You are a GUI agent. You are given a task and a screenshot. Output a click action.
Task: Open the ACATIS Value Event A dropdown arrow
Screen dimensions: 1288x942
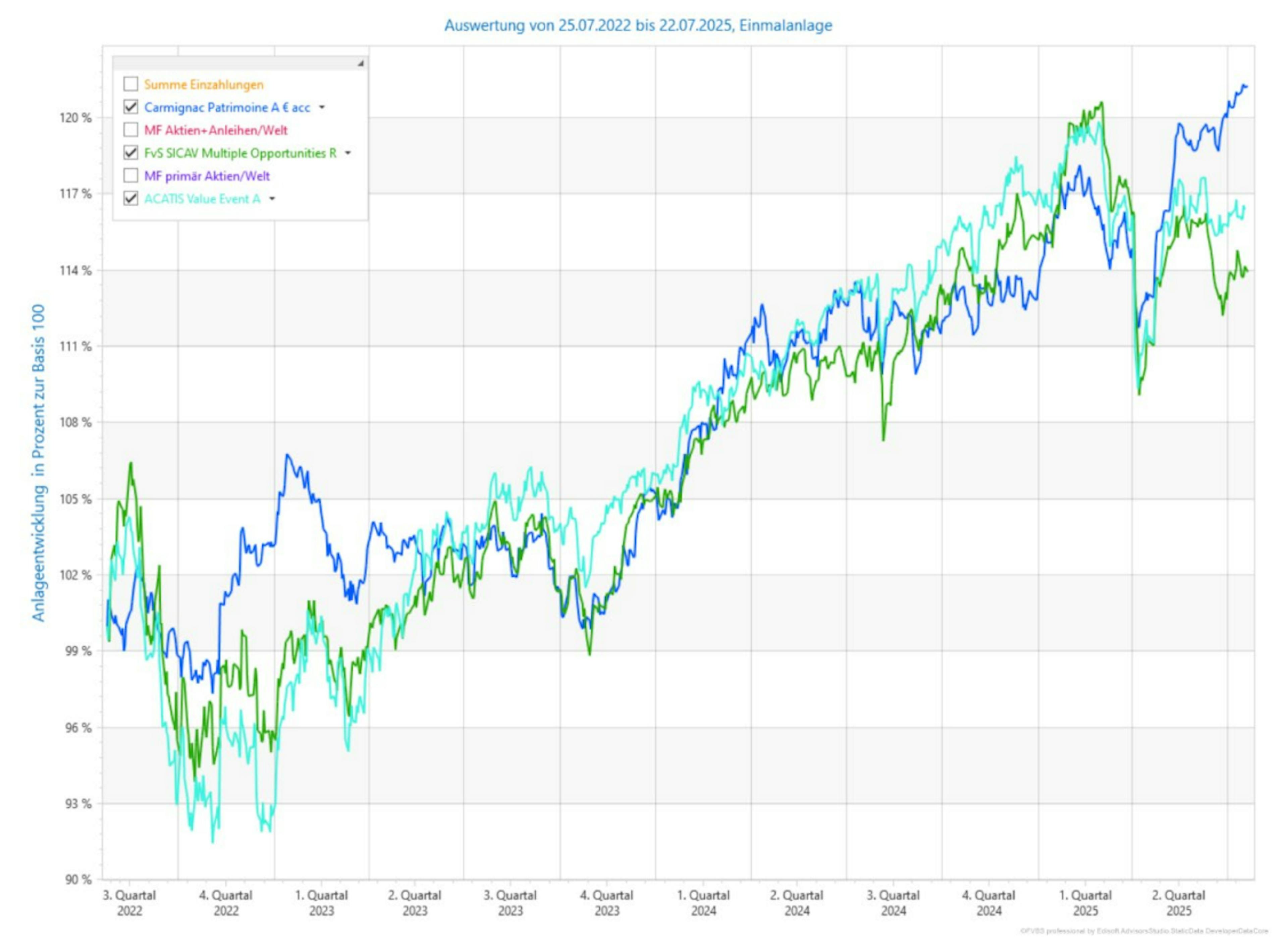coord(272,199)
